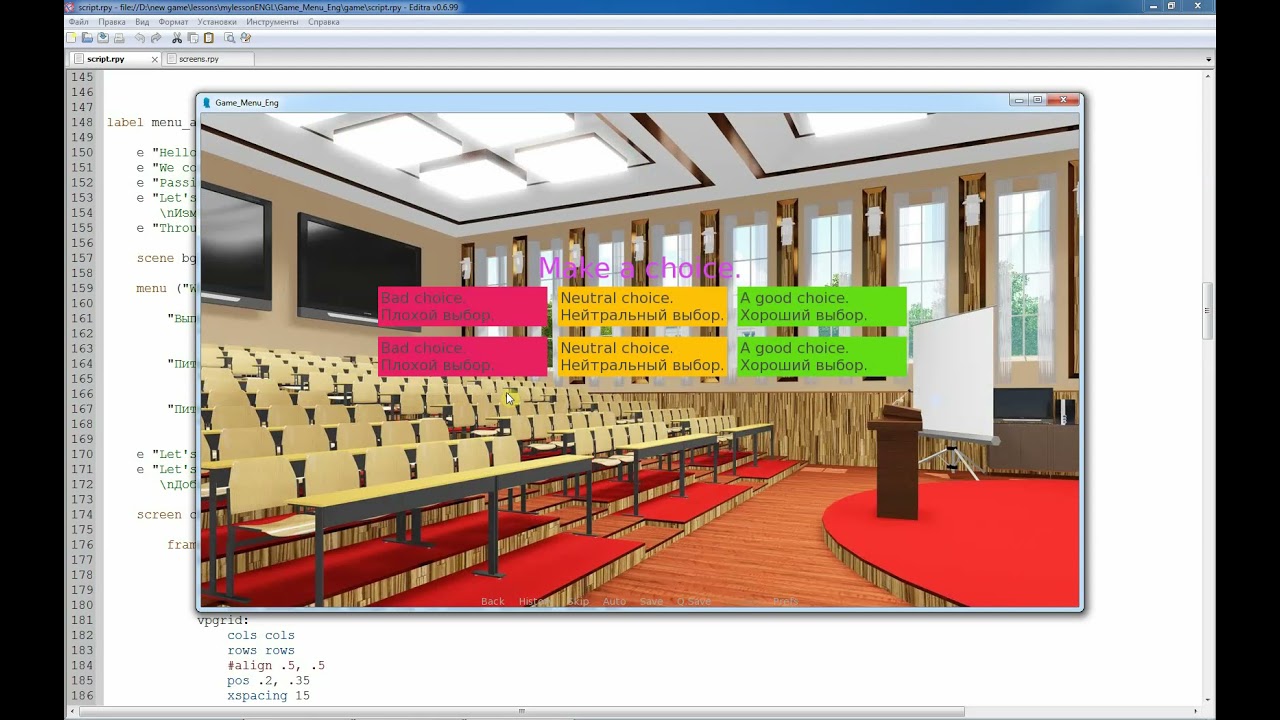Image resolution: width=1280 pixels, height=720 pixels.
Task: Click History in game quick menu
Action: coord(535,601)
